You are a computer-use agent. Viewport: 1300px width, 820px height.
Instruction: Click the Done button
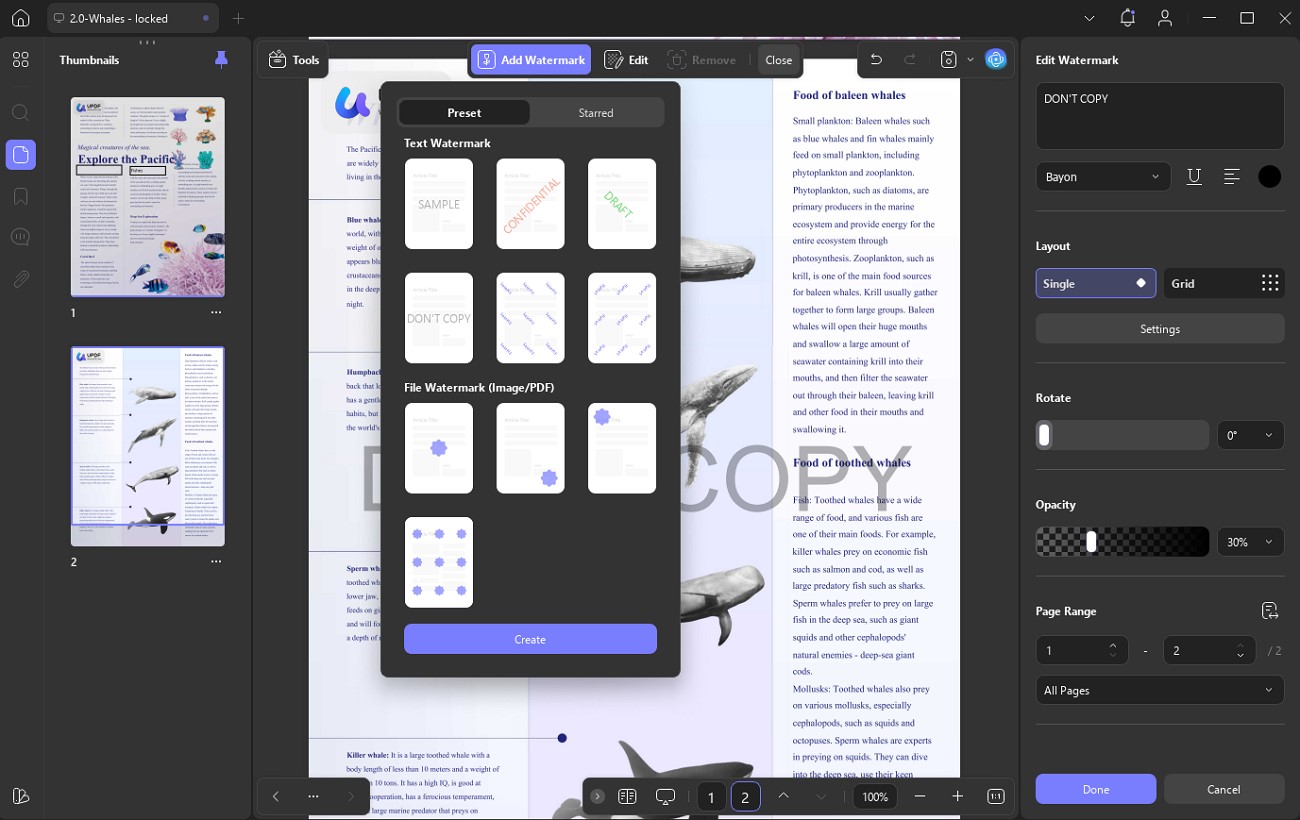tap(1096, 789)
